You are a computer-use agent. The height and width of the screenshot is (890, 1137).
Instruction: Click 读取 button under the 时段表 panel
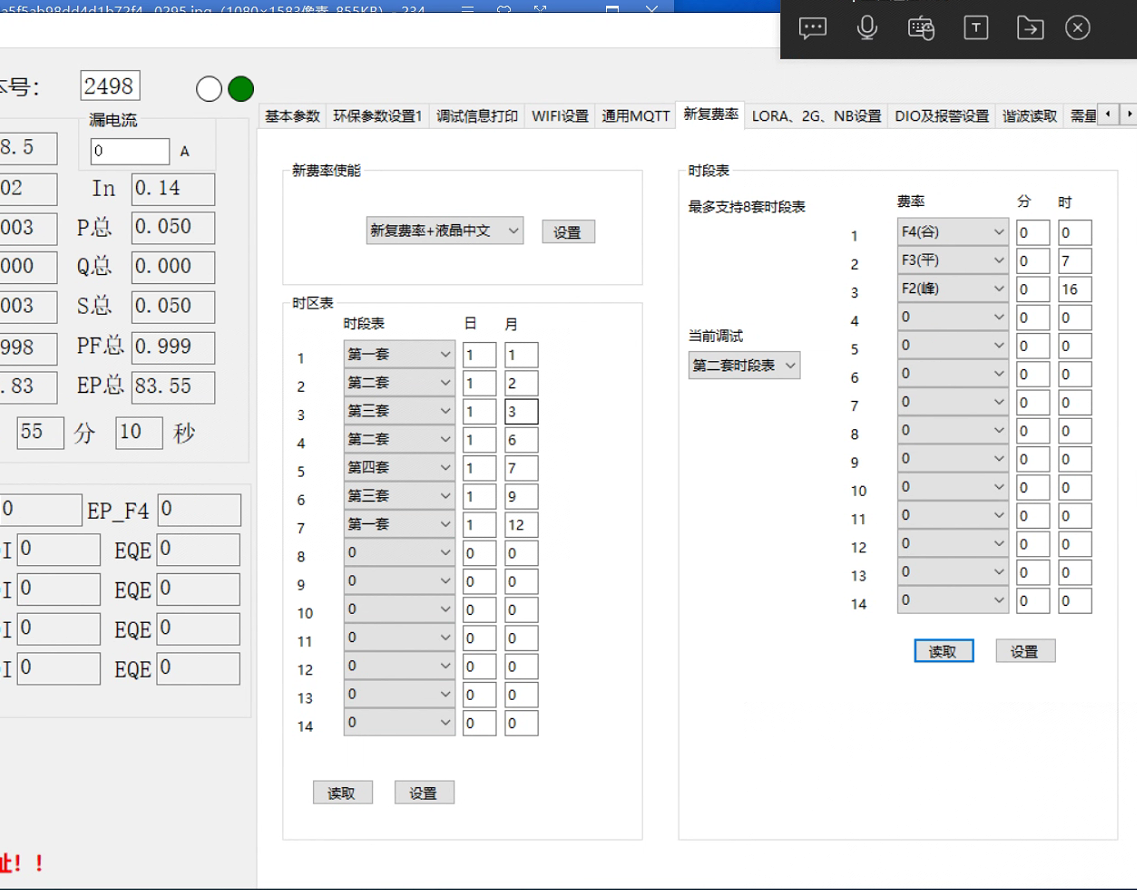coord(943,651)
